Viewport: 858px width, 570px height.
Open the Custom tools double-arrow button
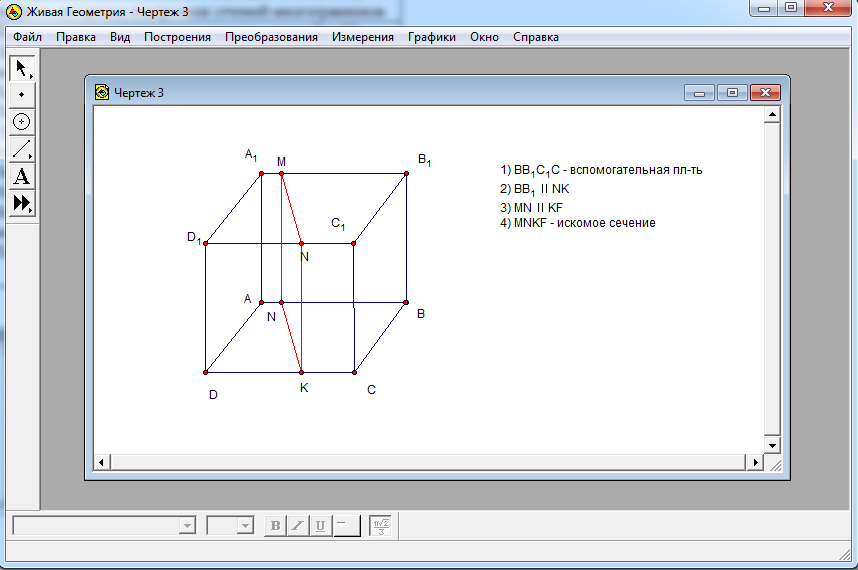pos(22,204)
